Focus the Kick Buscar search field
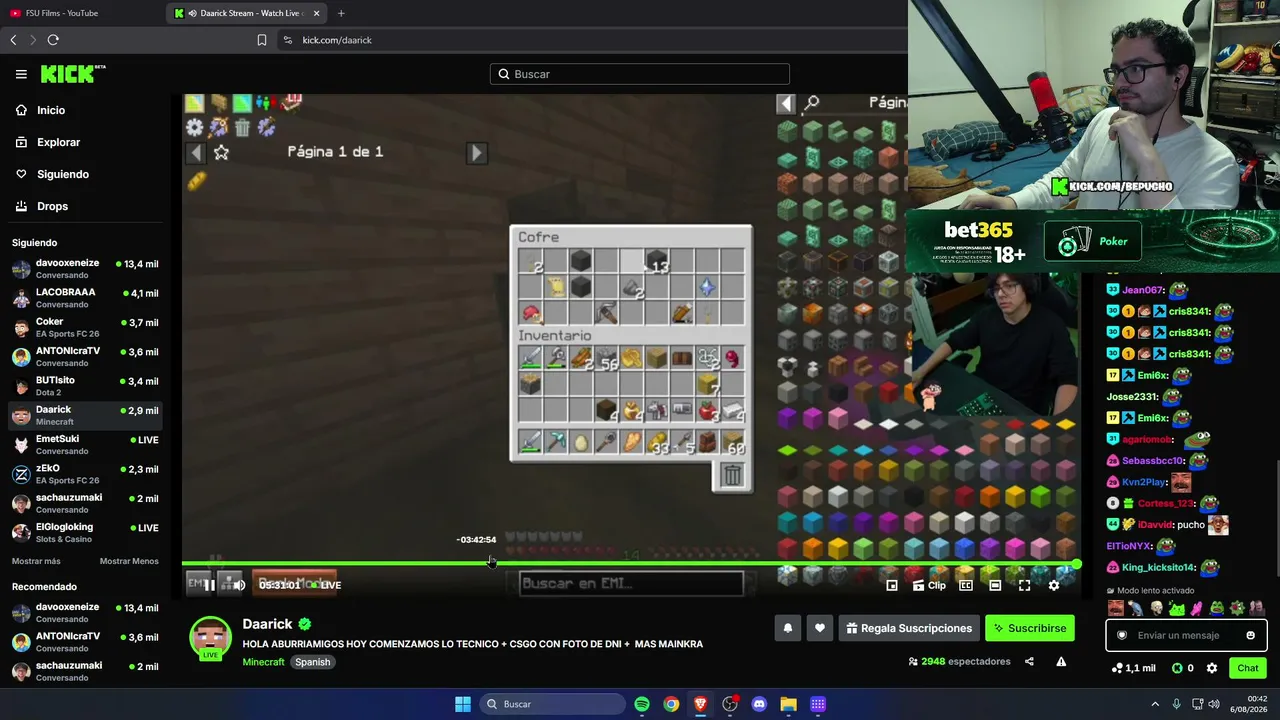The width and height of the screenshot is (1280, 720). click(x=640, y=74)
